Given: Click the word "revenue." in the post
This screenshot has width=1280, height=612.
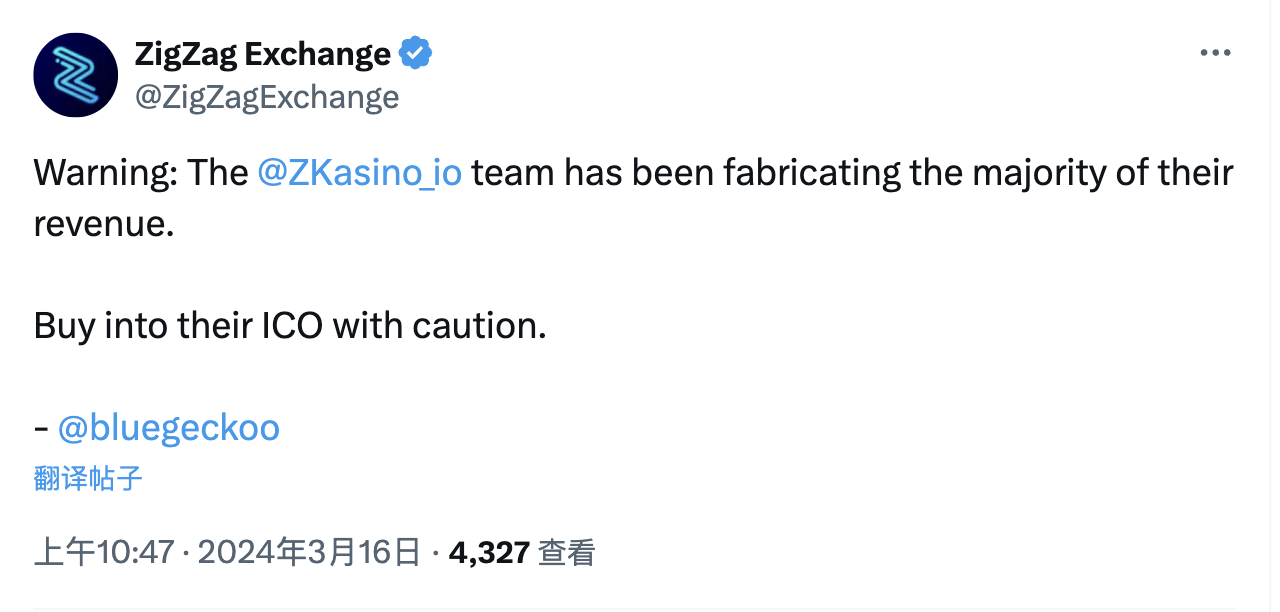Looking at the screenshot, I should click(104, 224).
